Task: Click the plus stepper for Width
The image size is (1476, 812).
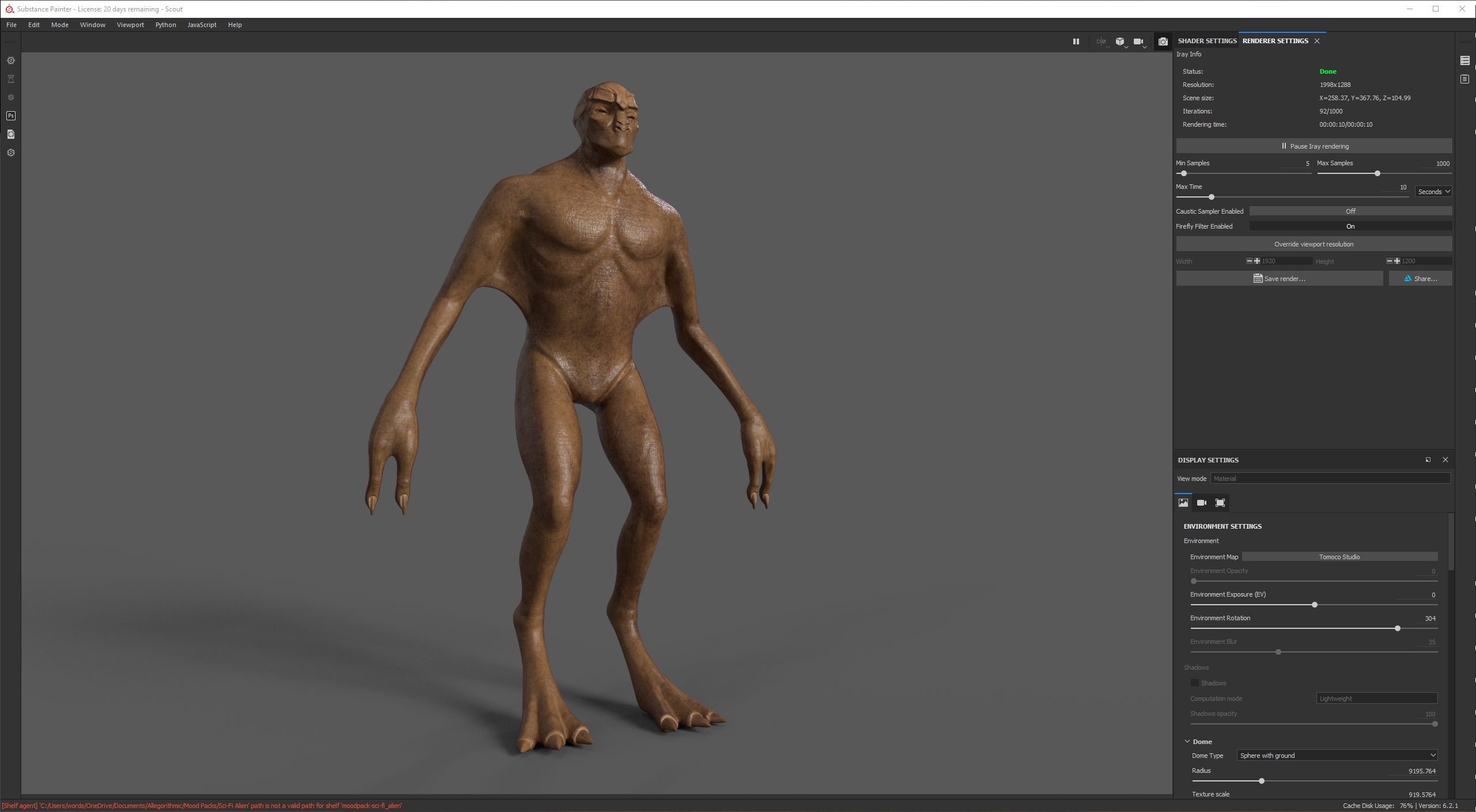Action: (1257, 261)
